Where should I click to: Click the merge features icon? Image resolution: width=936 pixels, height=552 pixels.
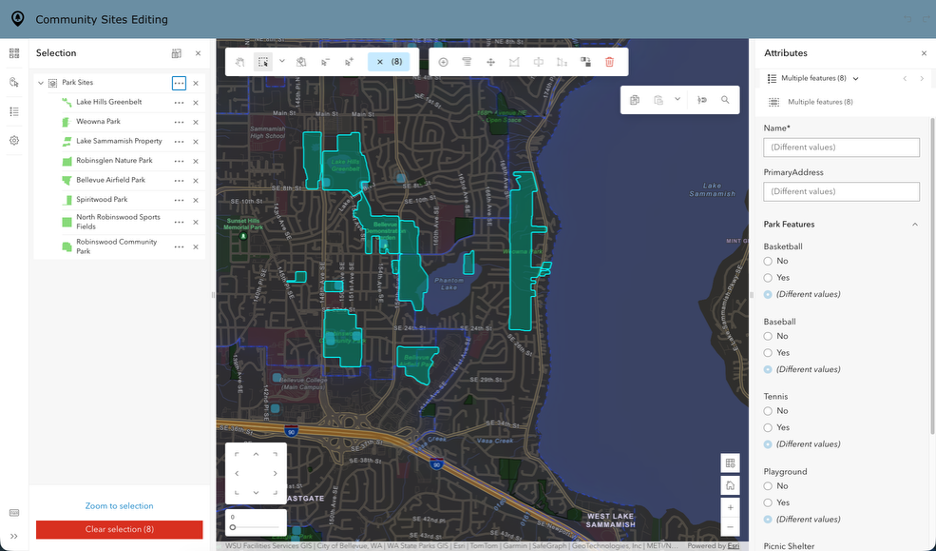point(586,62)
